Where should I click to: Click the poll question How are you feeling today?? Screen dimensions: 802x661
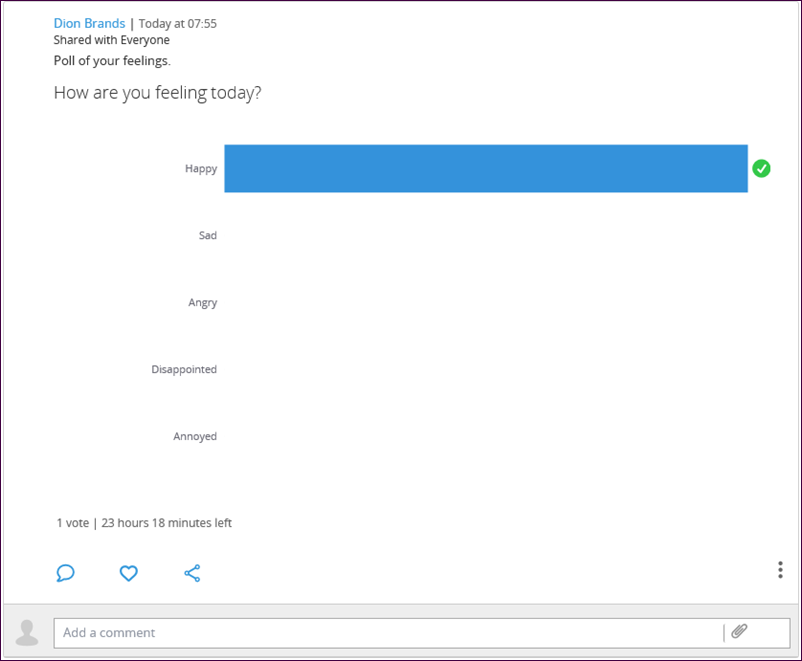pyautogui.click(x=158, y=93)
